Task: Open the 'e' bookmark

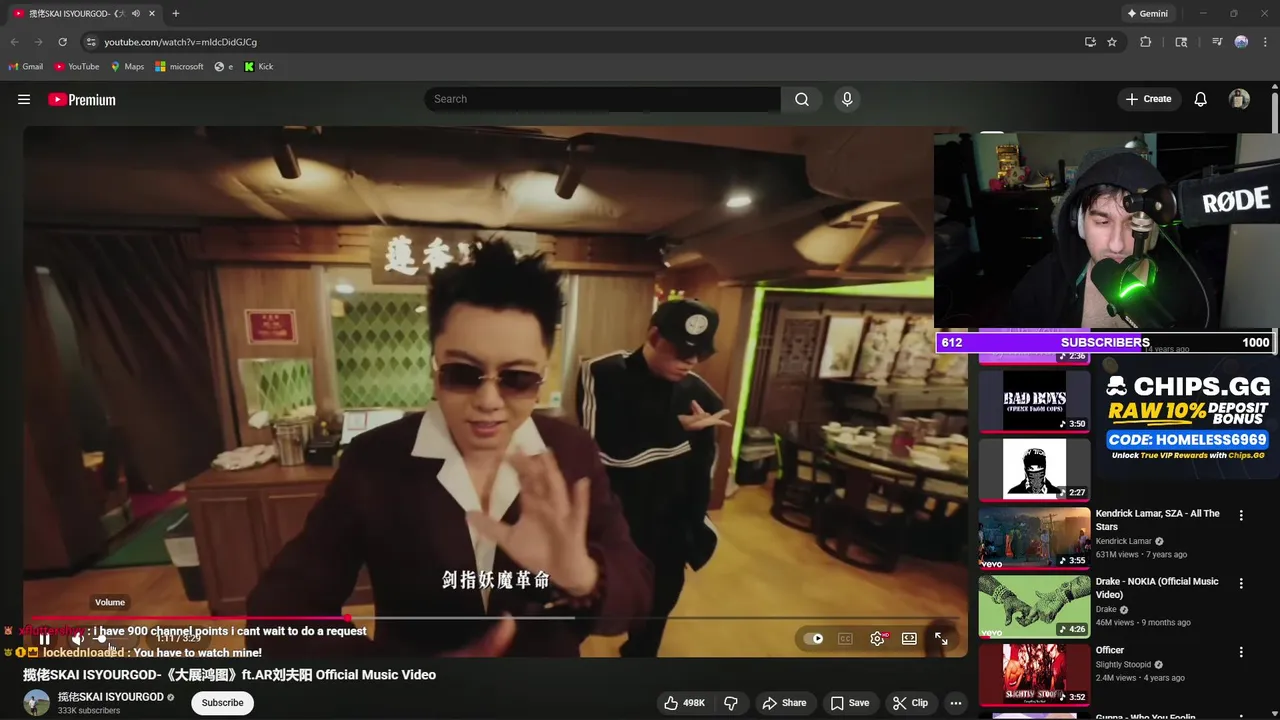Action: coord(224,67)
